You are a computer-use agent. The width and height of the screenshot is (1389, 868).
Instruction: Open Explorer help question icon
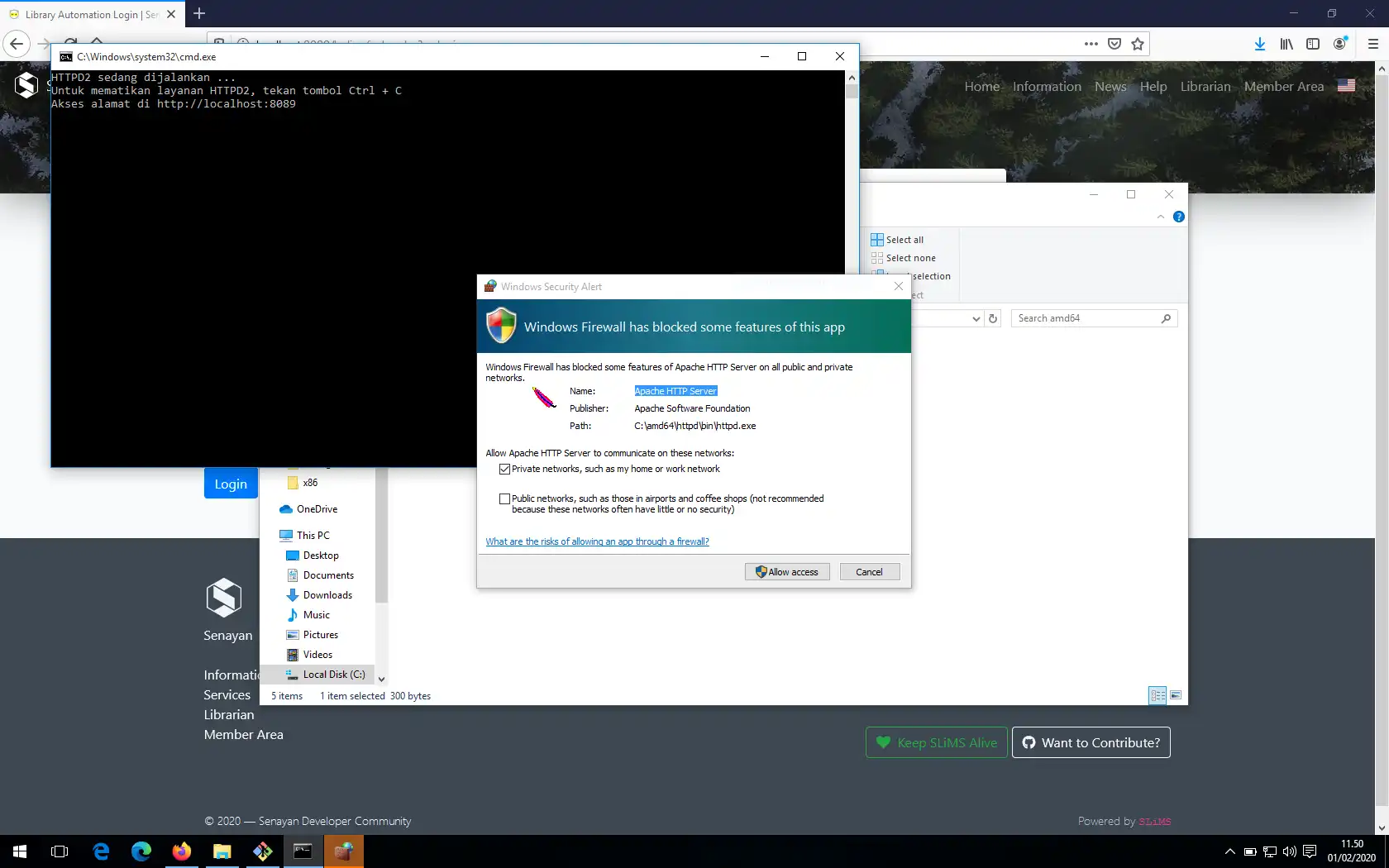click(x=1179, y=217)
